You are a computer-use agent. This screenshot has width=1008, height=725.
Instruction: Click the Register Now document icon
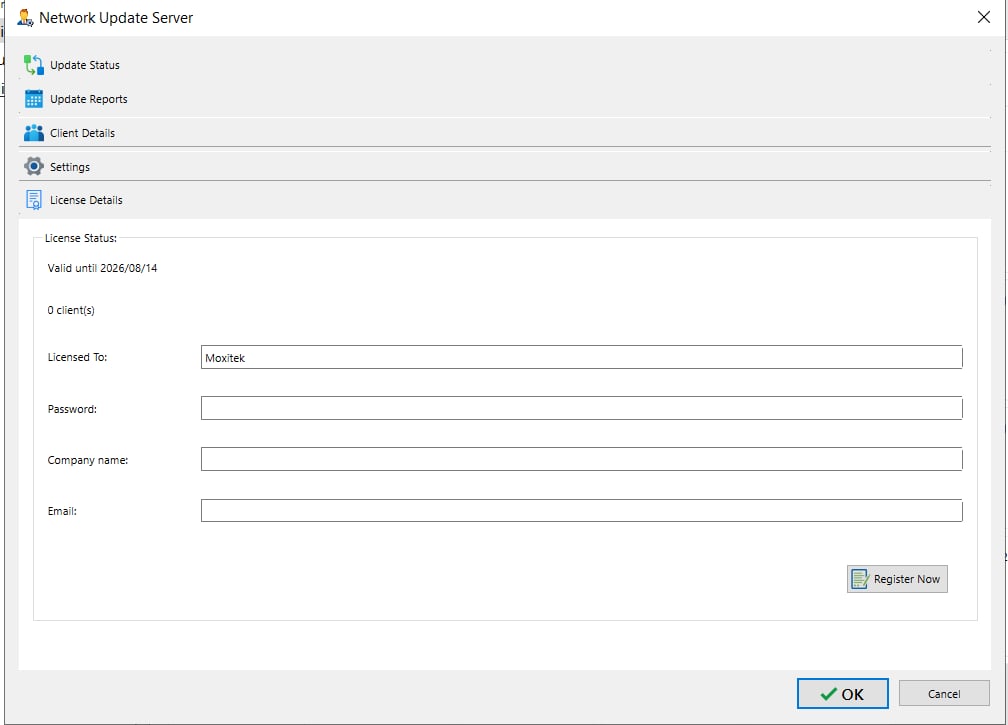coord(859,579)
